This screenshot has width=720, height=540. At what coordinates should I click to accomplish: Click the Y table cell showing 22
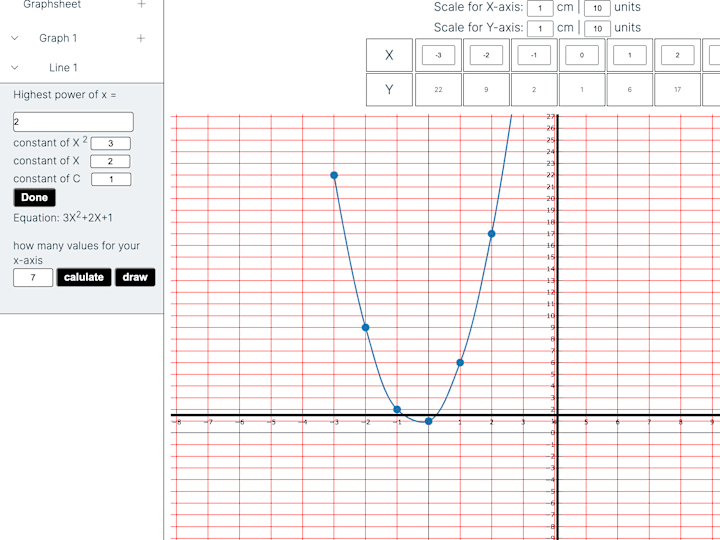point(439,90)
